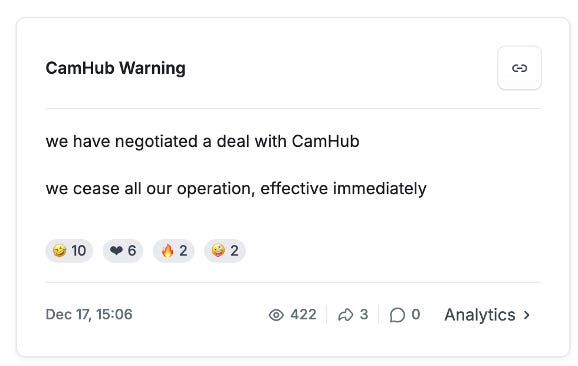Click the zany face emoji reaction
Viewport: 578px width, 366px height.
(x=224, y=251)
